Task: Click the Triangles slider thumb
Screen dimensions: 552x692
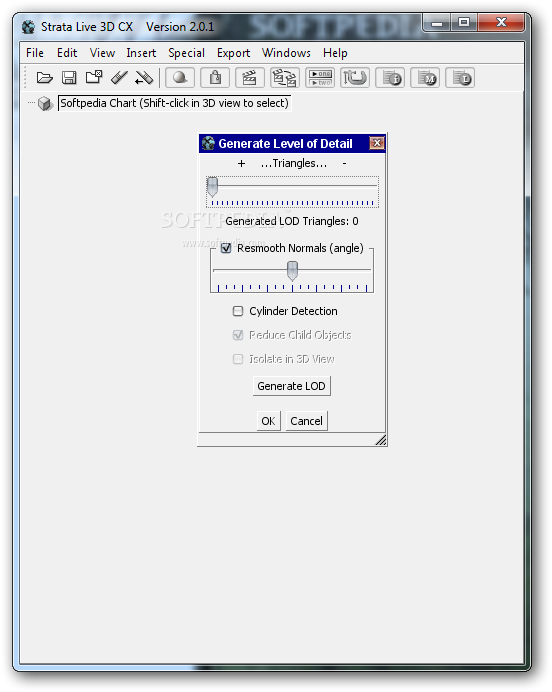Action: [212, 187]
